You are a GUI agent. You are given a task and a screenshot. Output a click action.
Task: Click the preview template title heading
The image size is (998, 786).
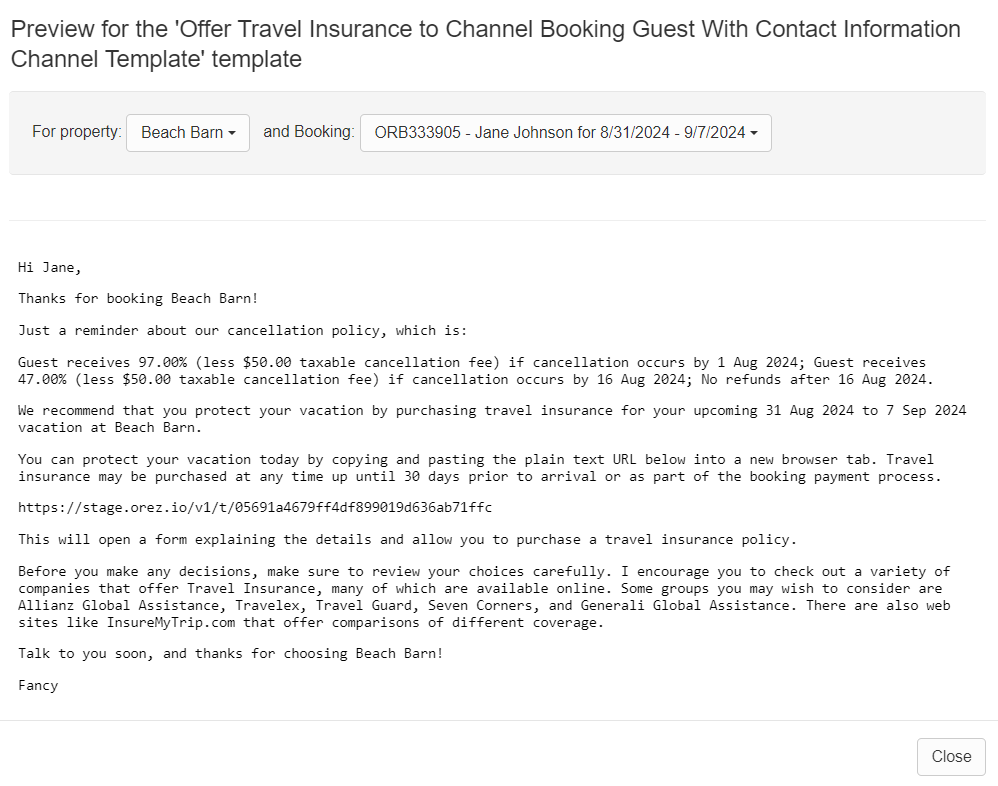coord(486,44)
